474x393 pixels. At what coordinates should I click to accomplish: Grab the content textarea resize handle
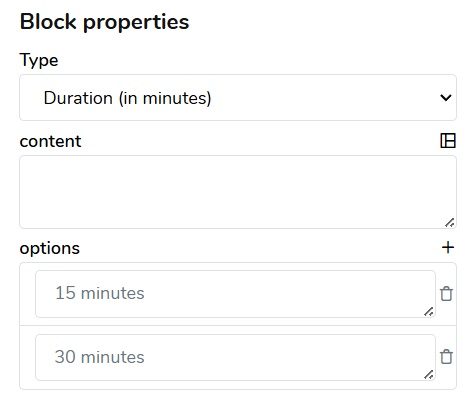click(x=450, y=223)
